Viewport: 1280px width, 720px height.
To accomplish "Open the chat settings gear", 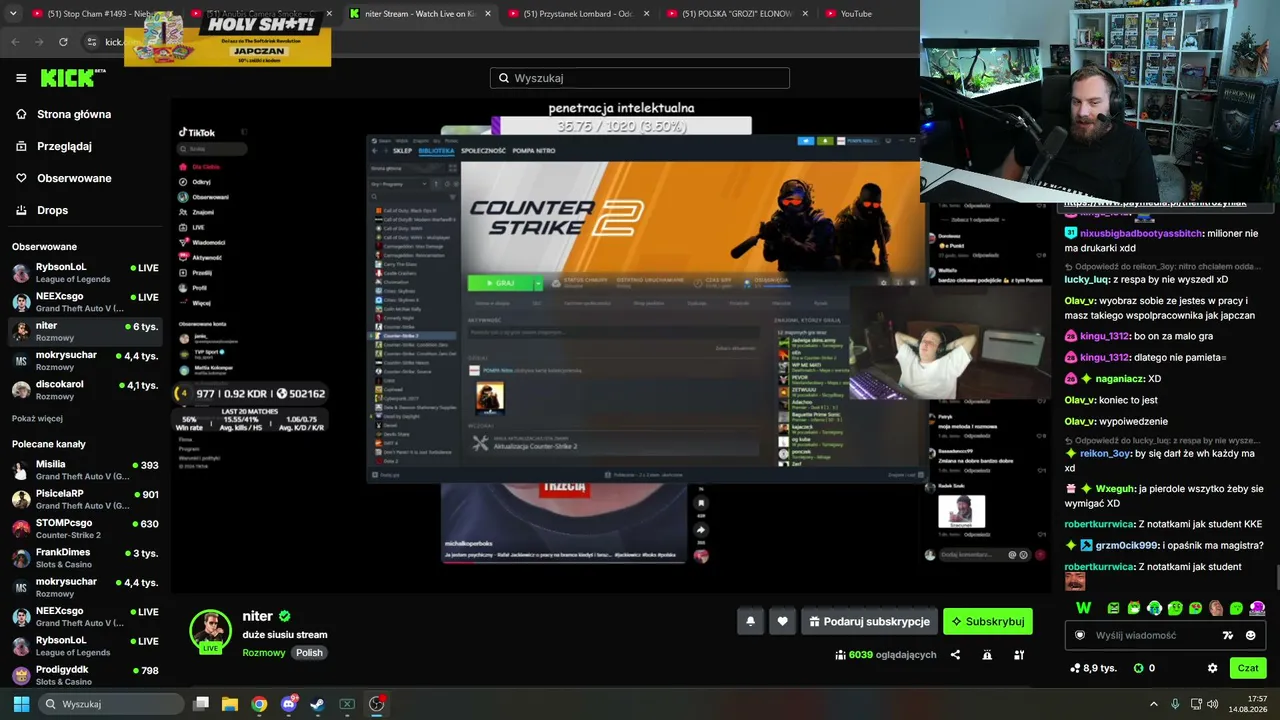I will click(1212, 668).
